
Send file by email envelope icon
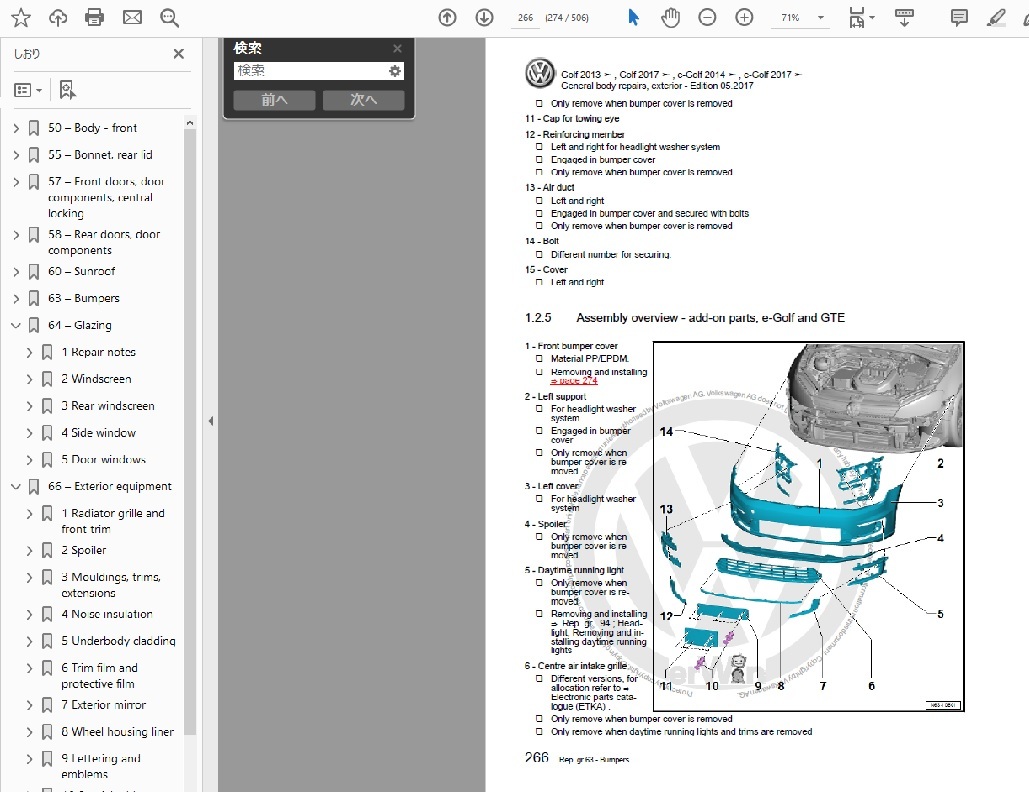(x=133, y=18)
